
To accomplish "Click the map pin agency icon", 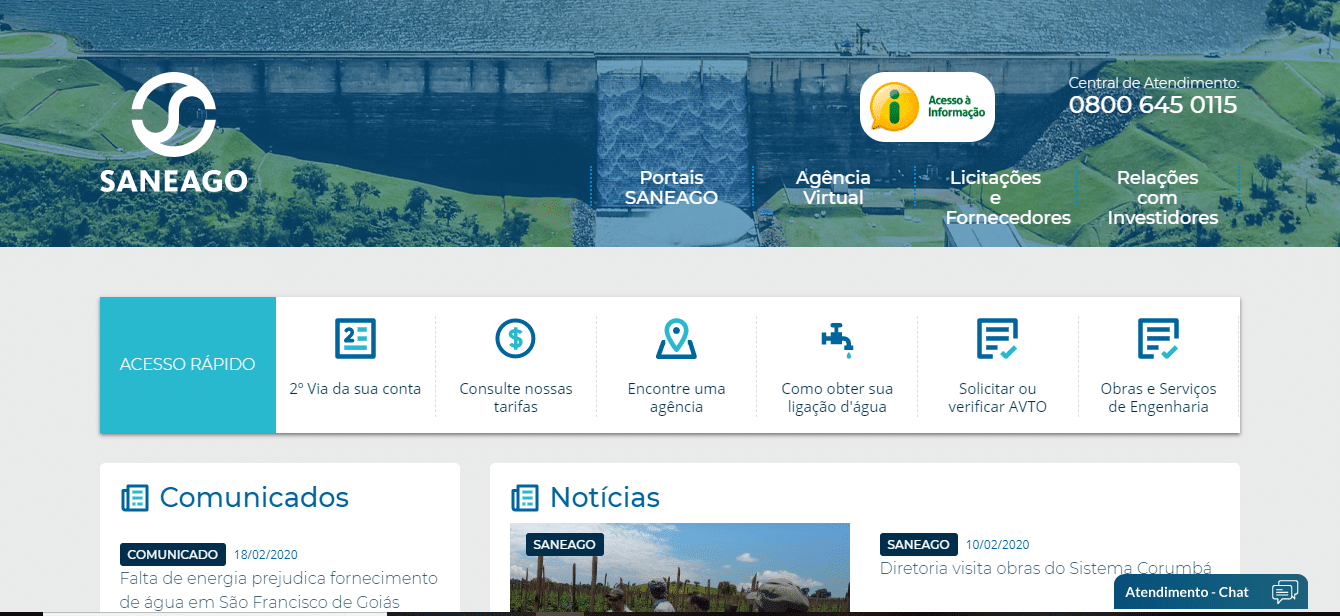I will [x=676, y=339].
